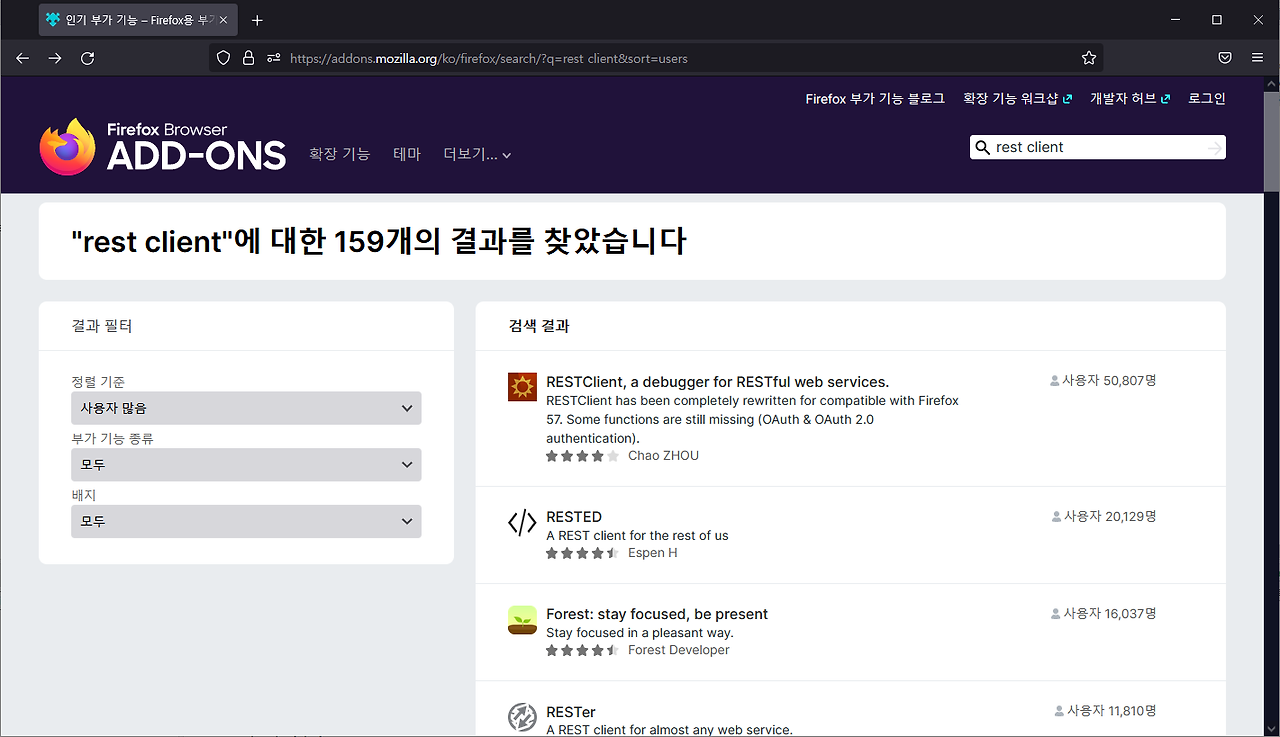
Task: Click the Forest add-on plant icon
Action: 522,620
